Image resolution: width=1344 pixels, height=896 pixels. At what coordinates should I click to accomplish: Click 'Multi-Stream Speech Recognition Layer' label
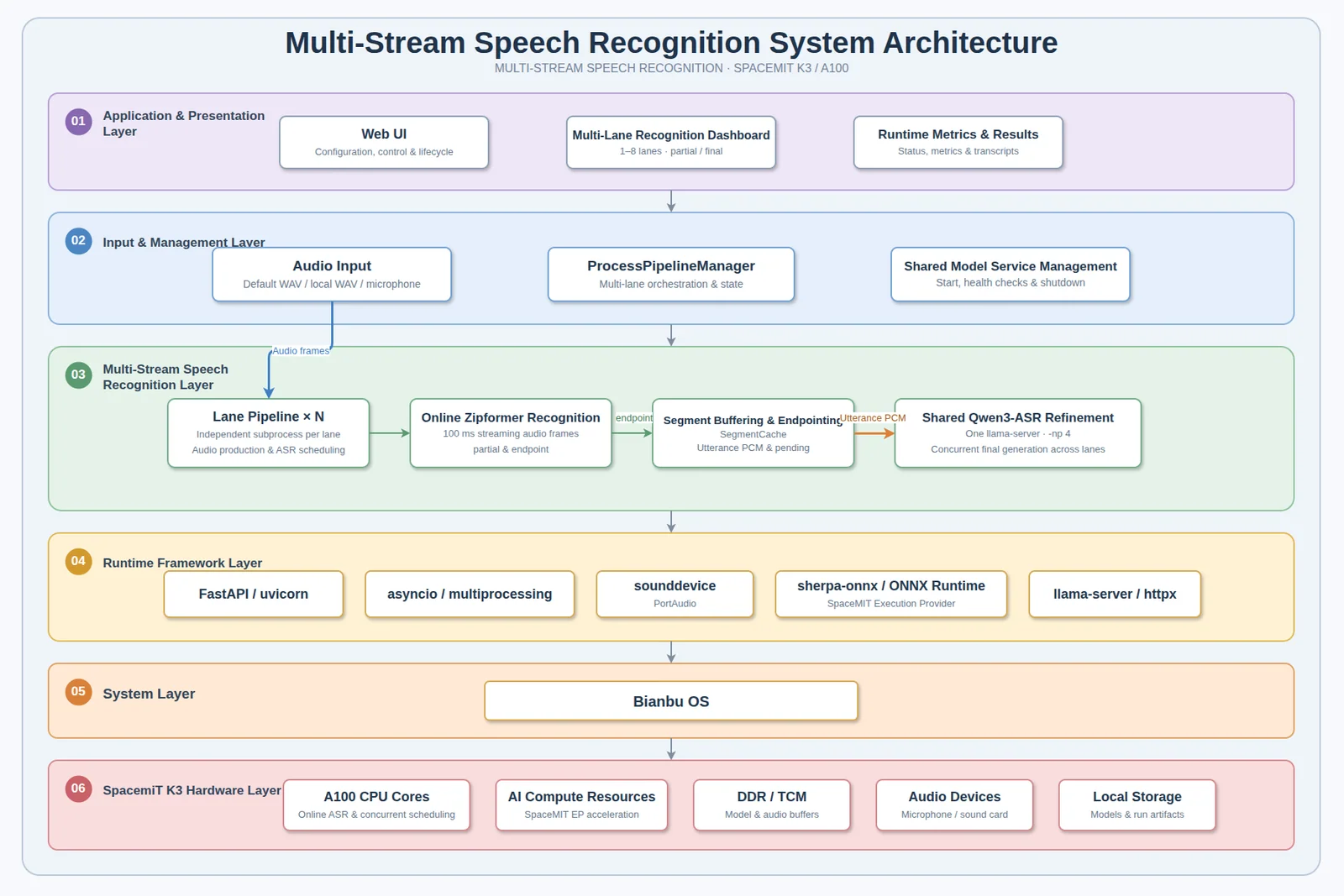point(165,377)
